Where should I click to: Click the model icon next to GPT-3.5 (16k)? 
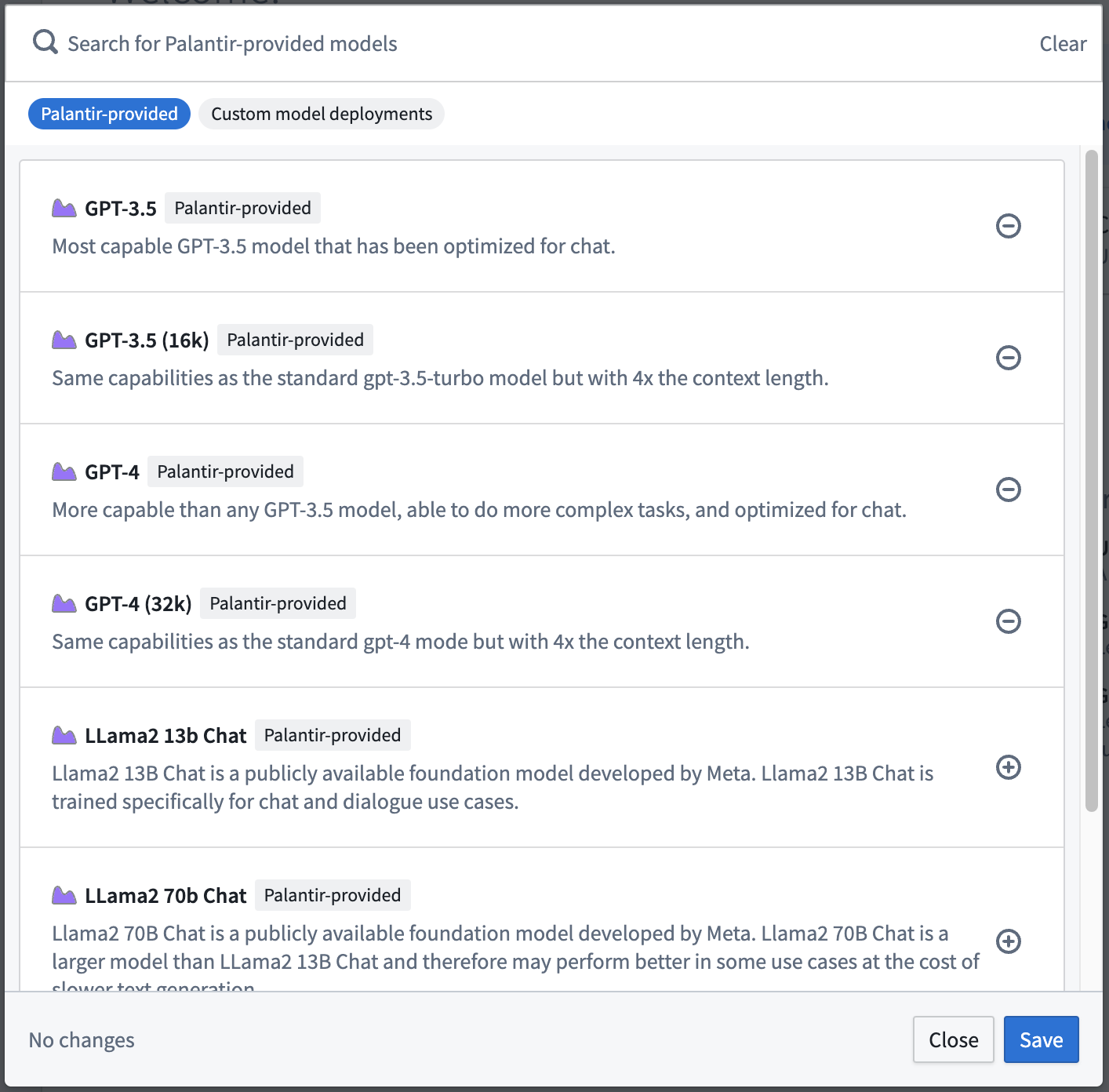point(64,340)
